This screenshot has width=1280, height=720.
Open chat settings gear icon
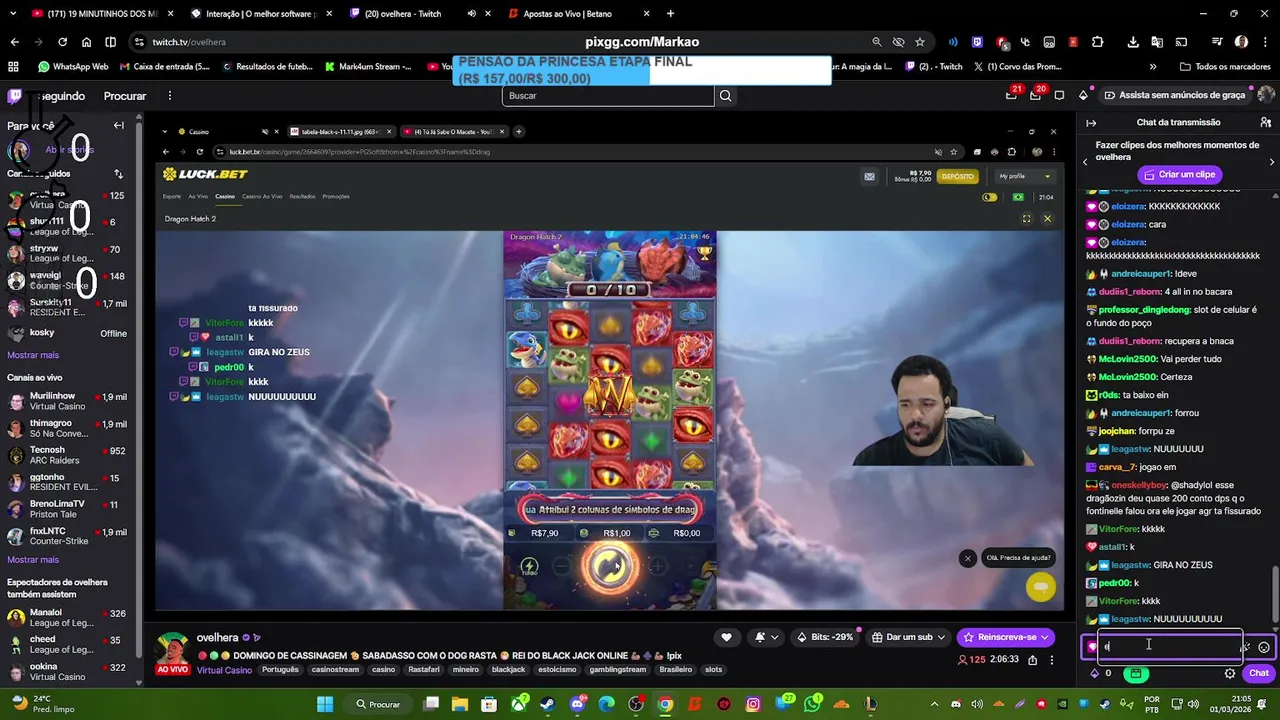[x=1230, y=673]
